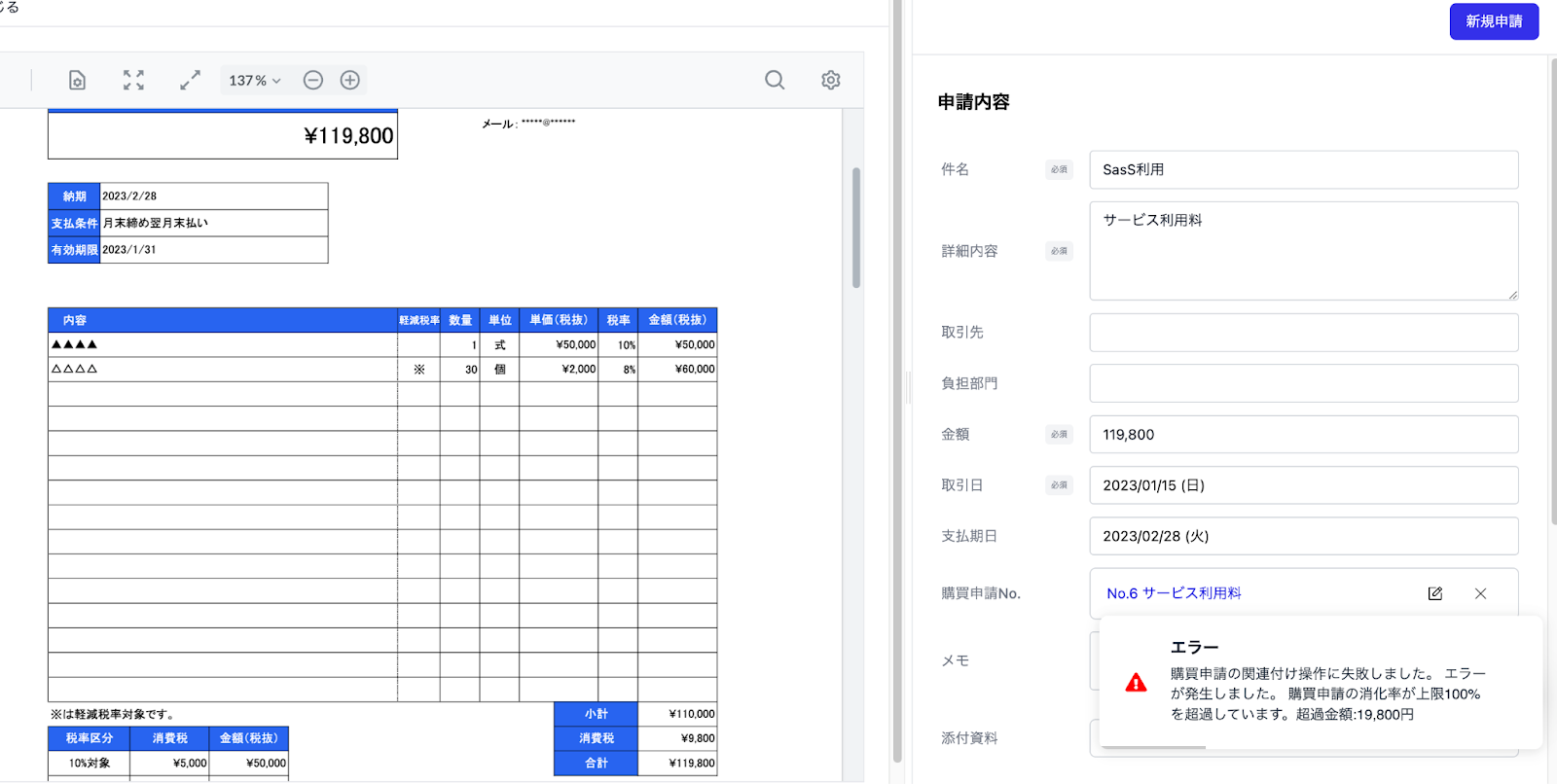The width and height of the screenshot is (1557, 784).
Task: Click the △△△△ item row name
Action: 75,369
